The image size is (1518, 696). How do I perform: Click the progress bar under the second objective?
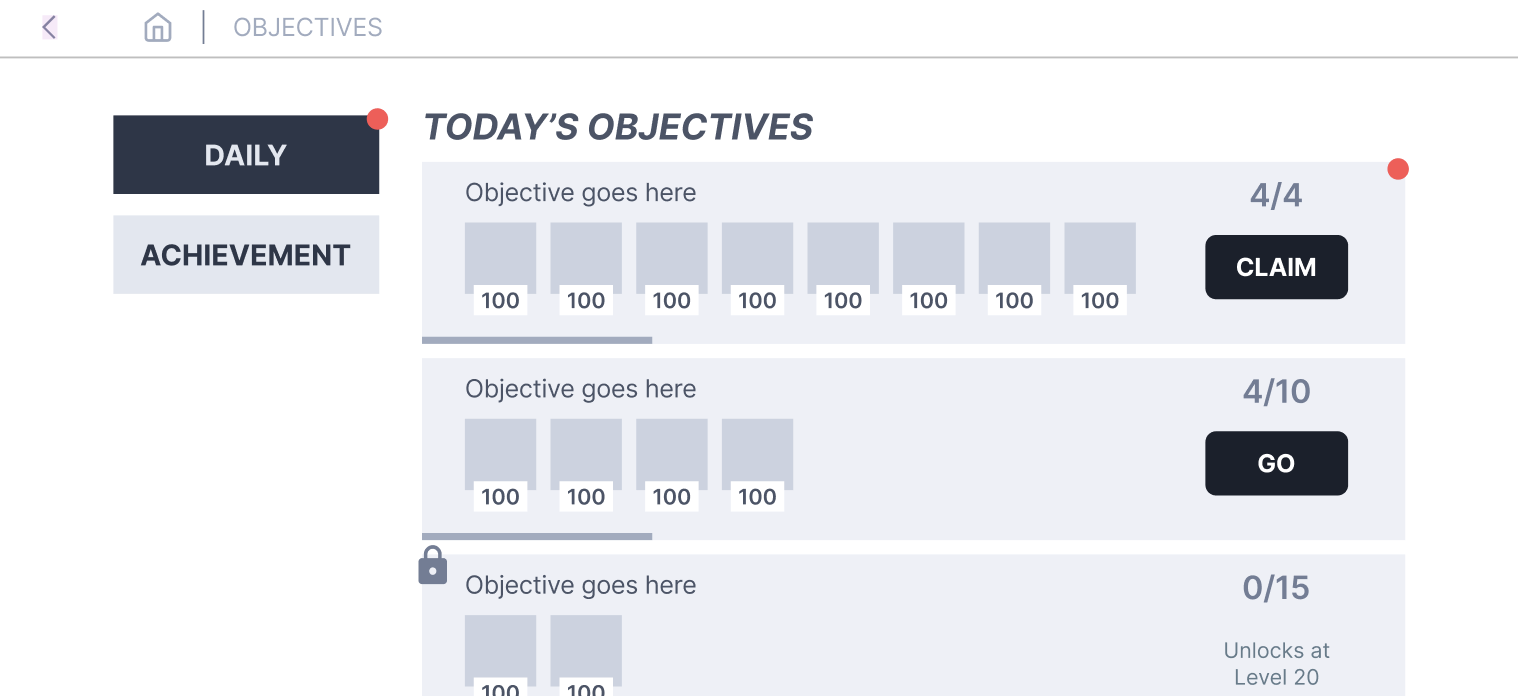[x=537, y=536]
